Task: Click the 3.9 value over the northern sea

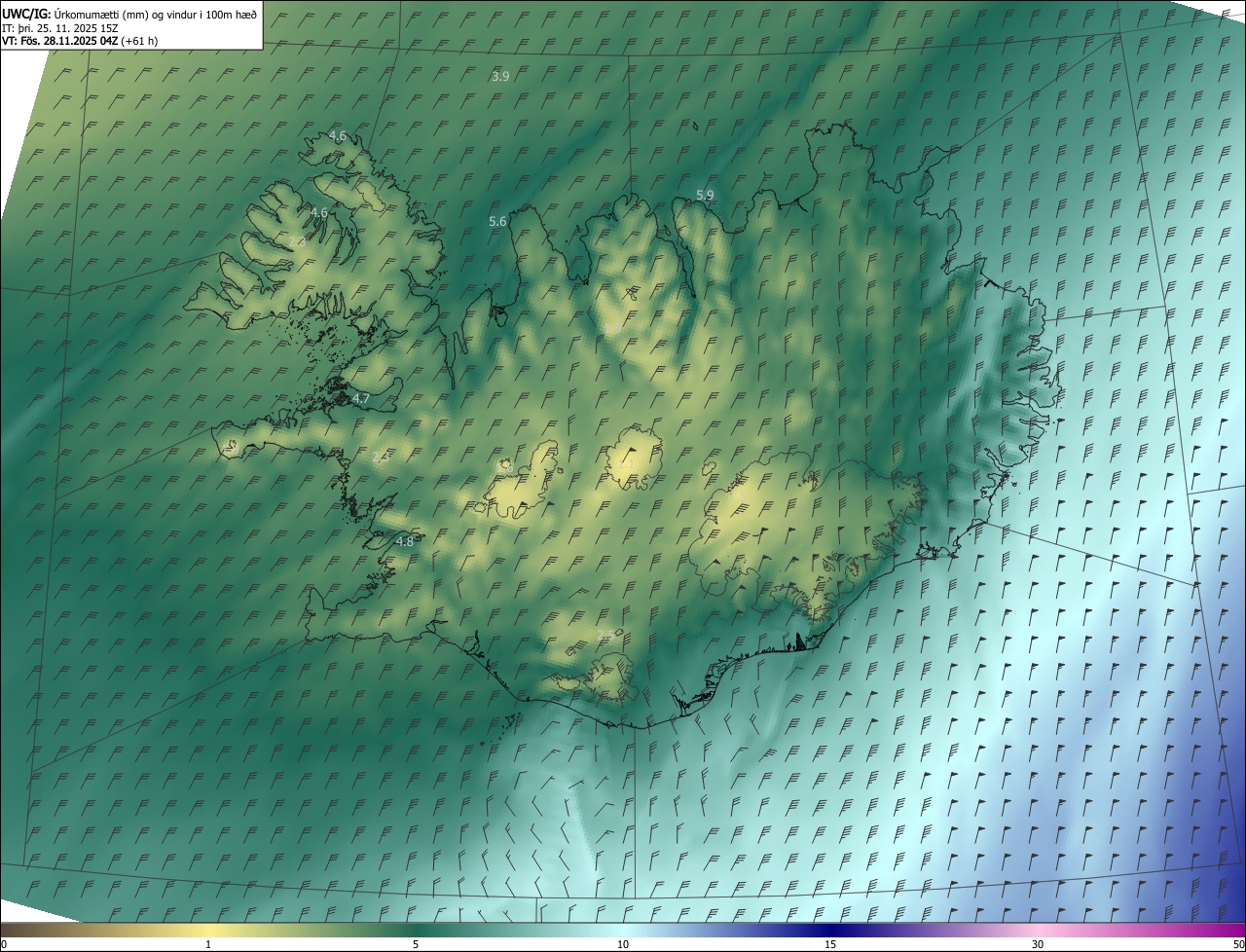Action: 500,76
